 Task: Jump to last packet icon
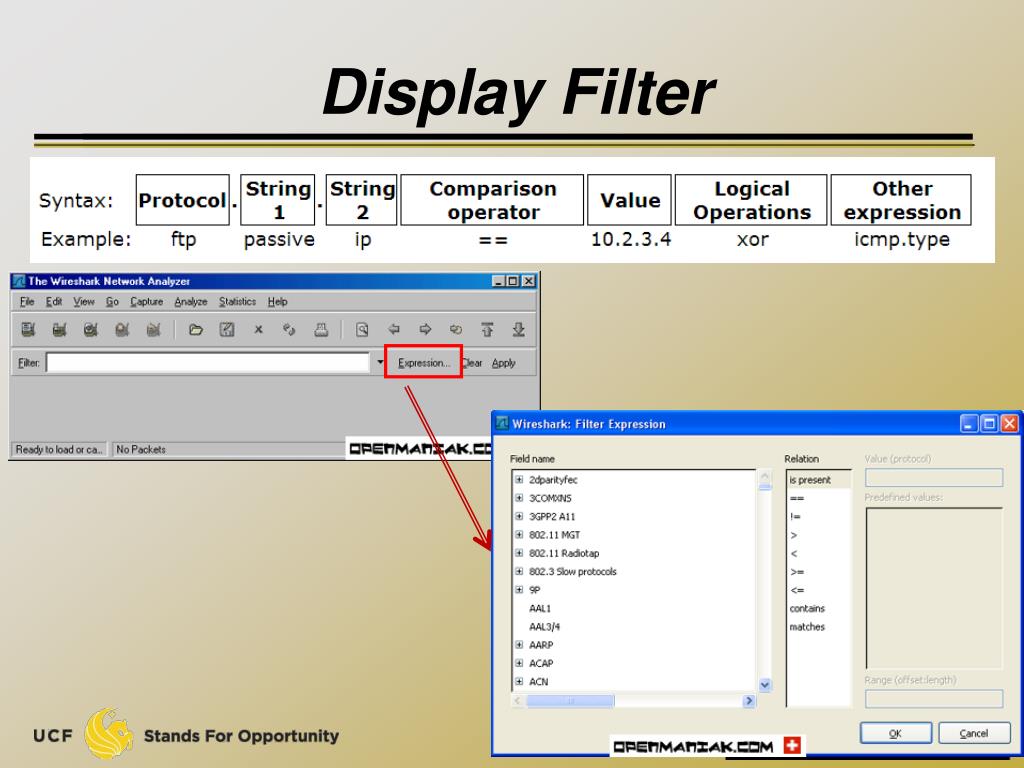tap(519, 330)
